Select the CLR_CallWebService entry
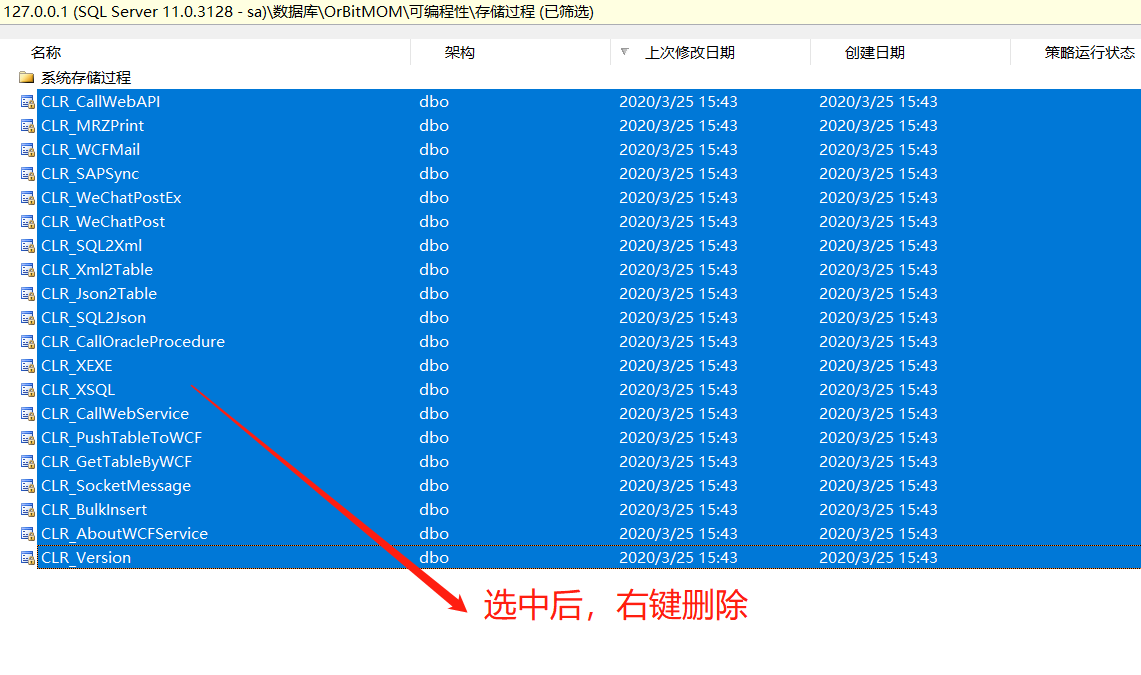Viewport: 1141px width, 675px height. click(x=115, y=414)
